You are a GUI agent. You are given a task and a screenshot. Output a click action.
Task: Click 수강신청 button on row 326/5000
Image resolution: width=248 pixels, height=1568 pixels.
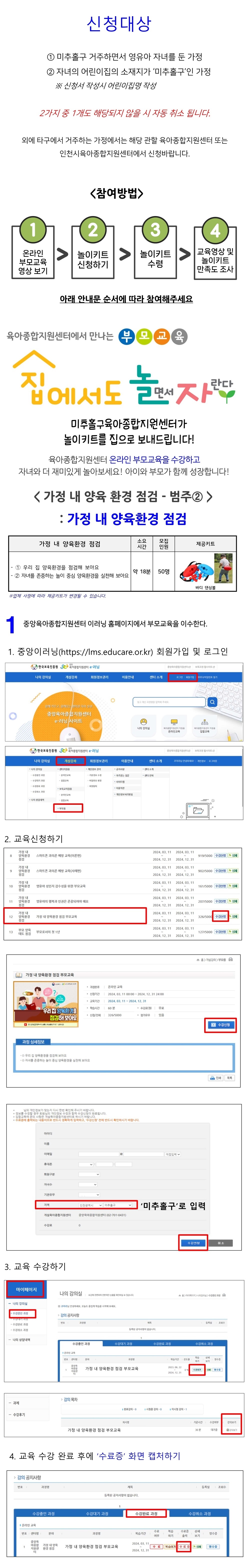[x=220, y=916]
